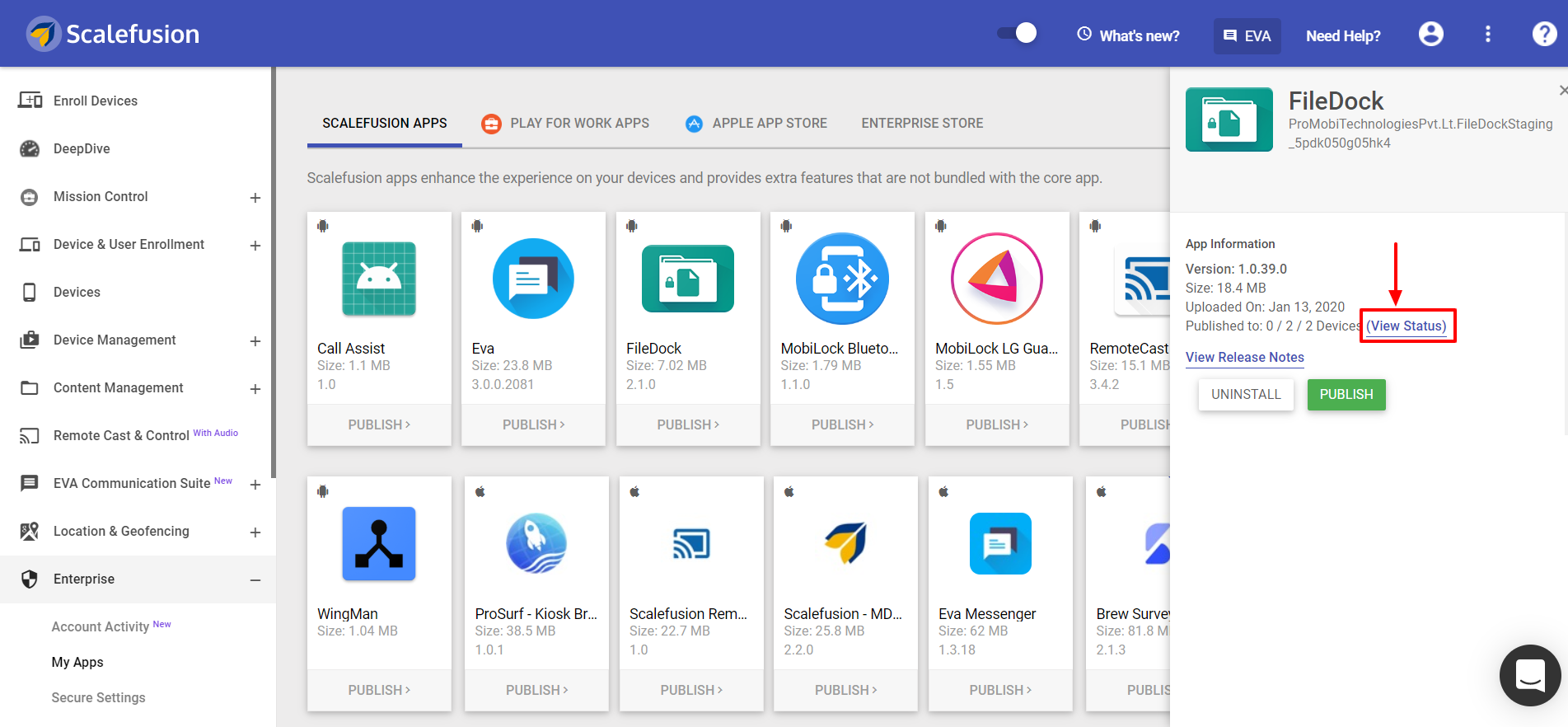
Task: Collapse the Enterprise section
Action: 255,579
